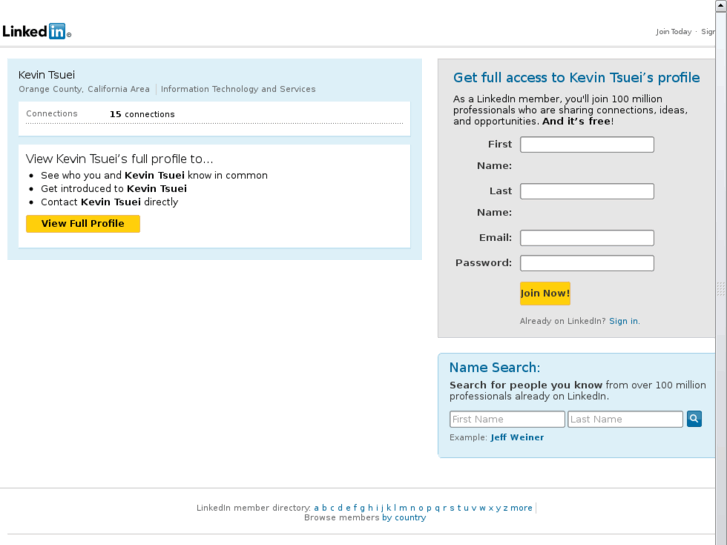
Task: Open member directory letter q
Action: (x=437, y=508)
